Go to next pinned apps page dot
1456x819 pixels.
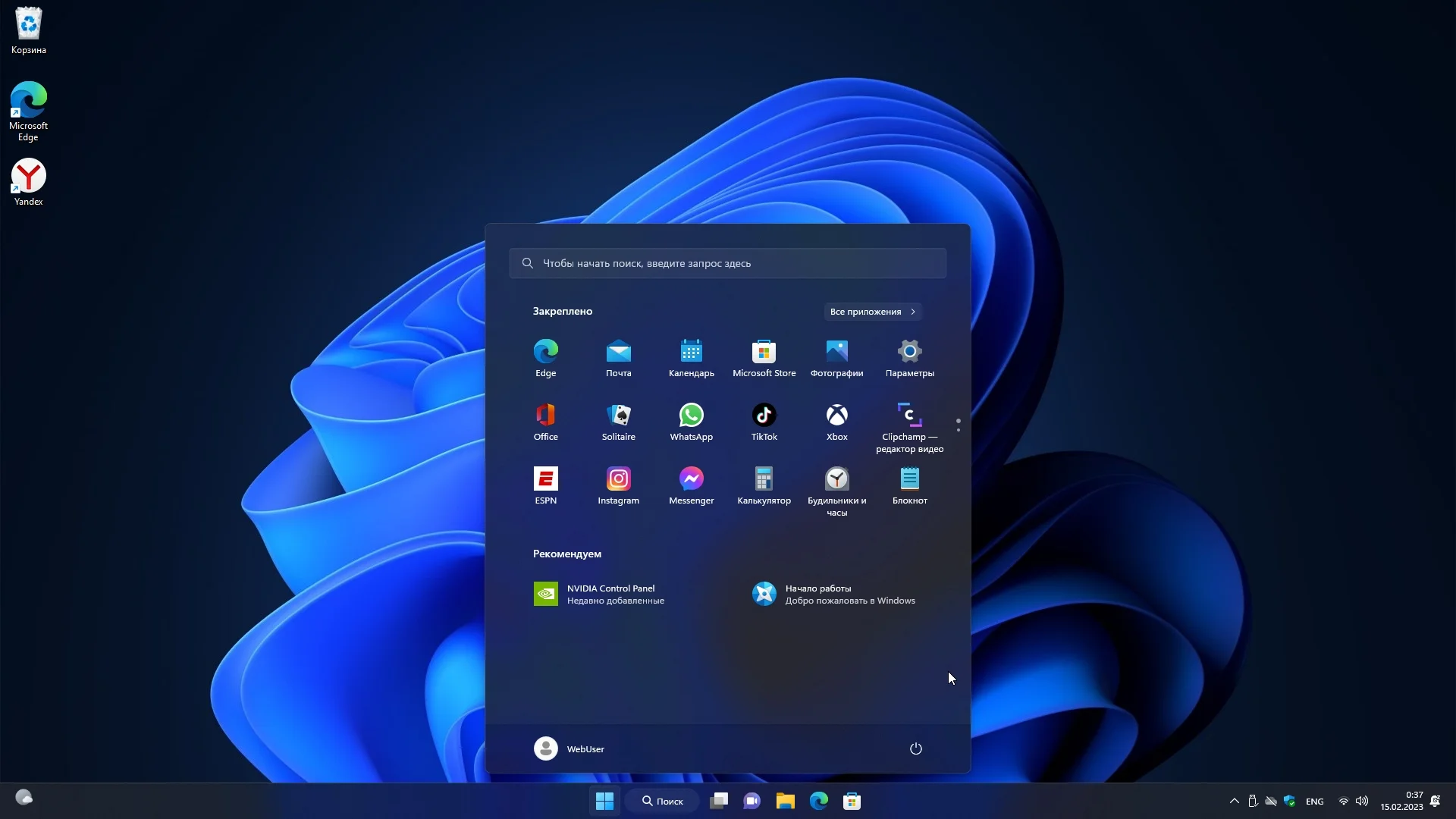point(959,430)
